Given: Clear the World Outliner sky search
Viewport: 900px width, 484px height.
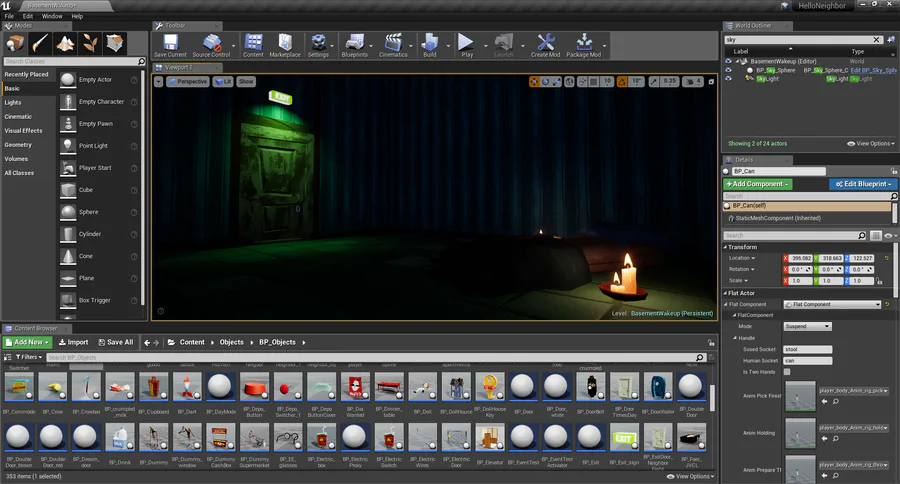Looking at the screenshot, I should (x=876, y=40).
